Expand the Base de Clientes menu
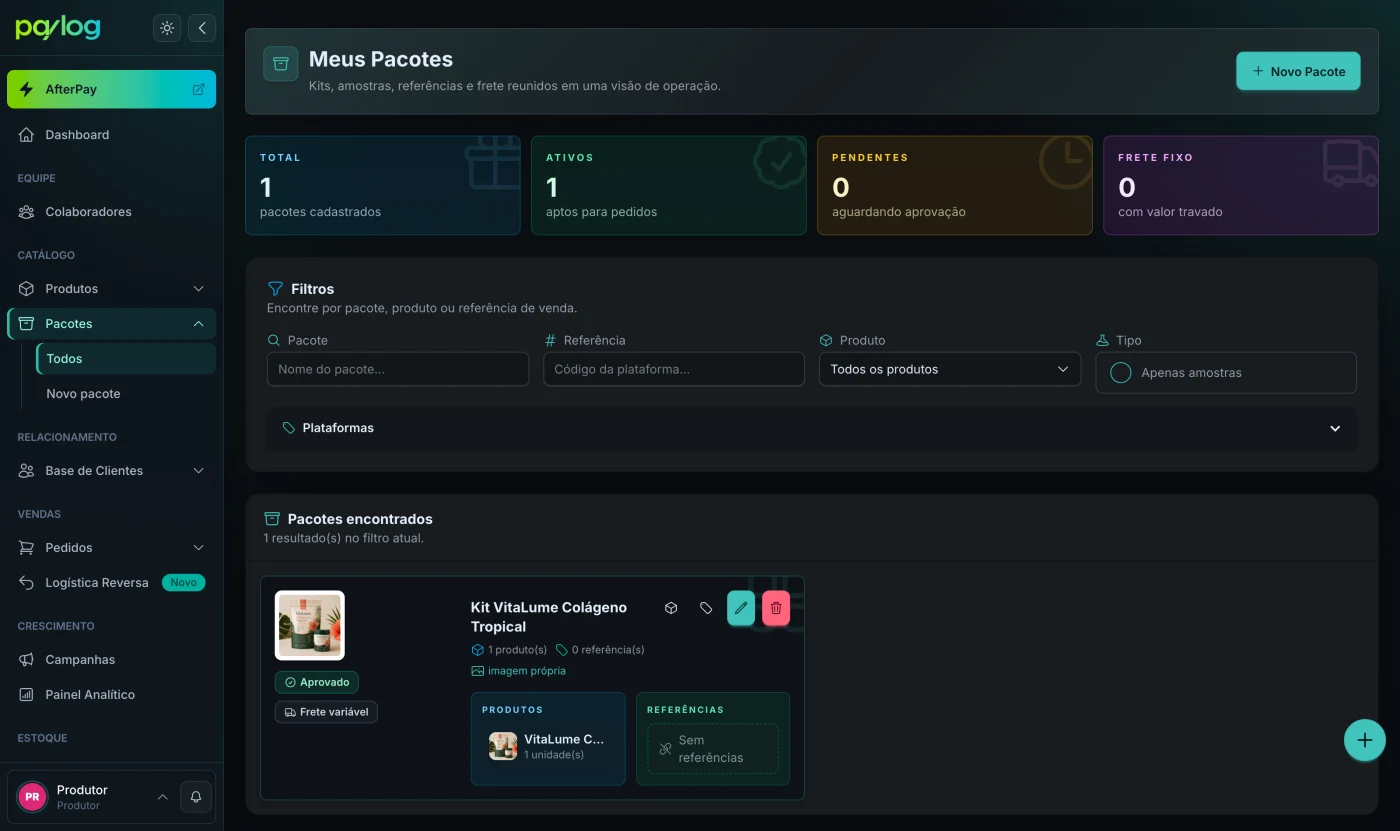The height and width of the screenshot is (831, 1400). click(111, 471)
